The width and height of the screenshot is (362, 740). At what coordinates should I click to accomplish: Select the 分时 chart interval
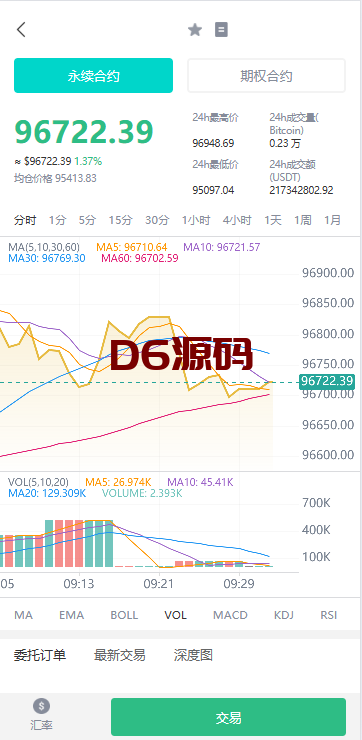[25, 220]
